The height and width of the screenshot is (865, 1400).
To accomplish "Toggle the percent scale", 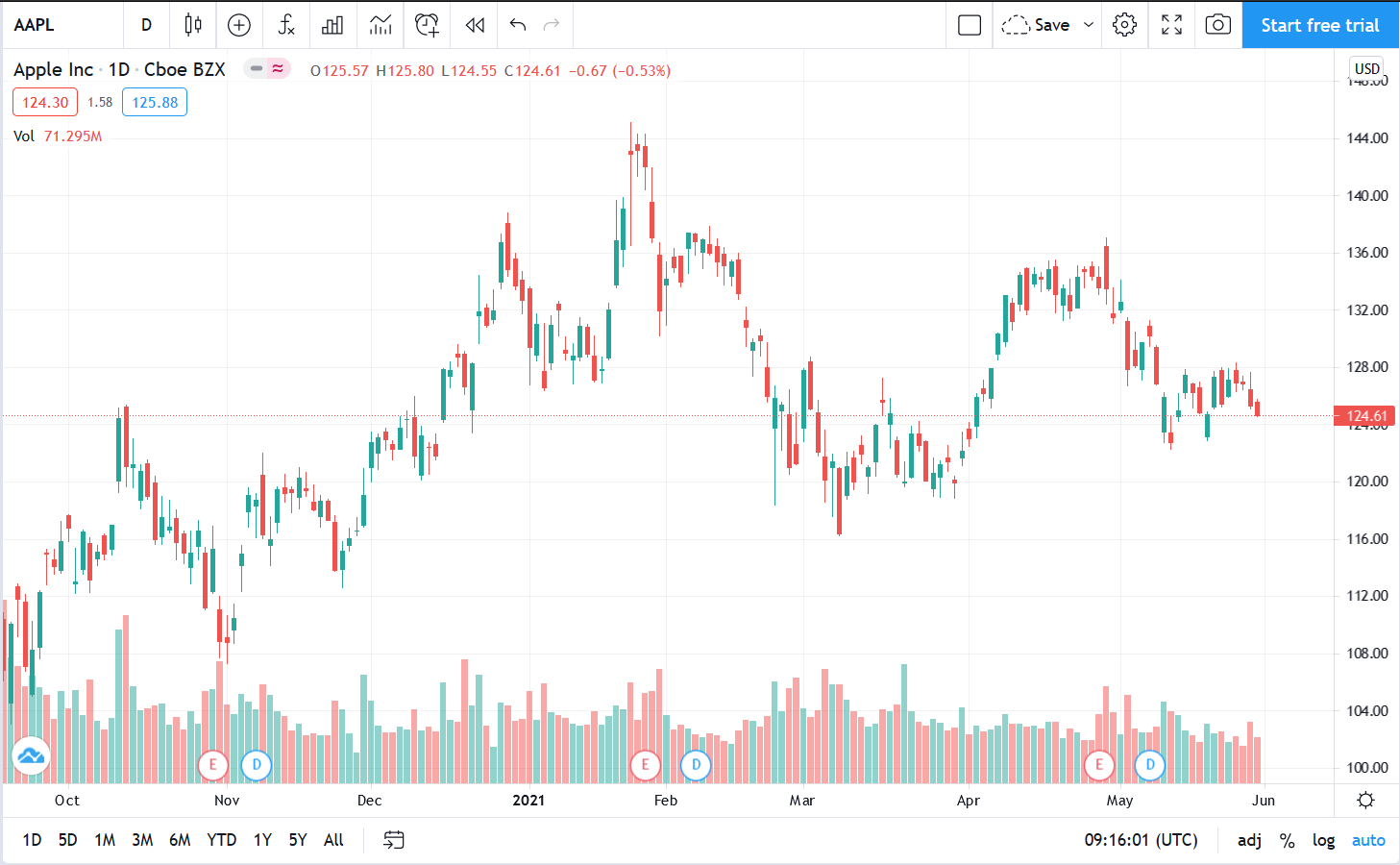I will point(1288,841).
